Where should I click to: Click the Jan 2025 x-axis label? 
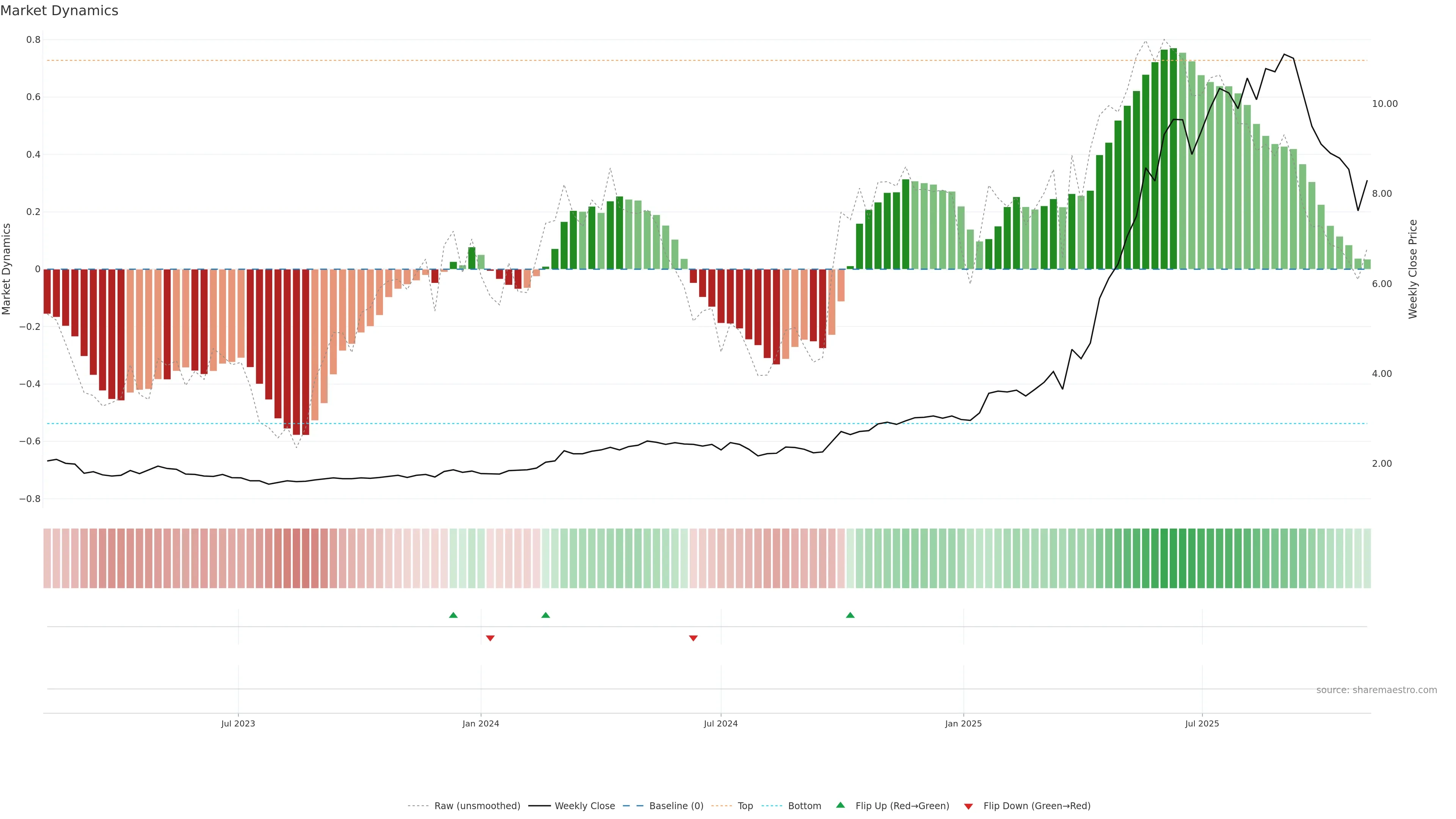tap(963, 723)
